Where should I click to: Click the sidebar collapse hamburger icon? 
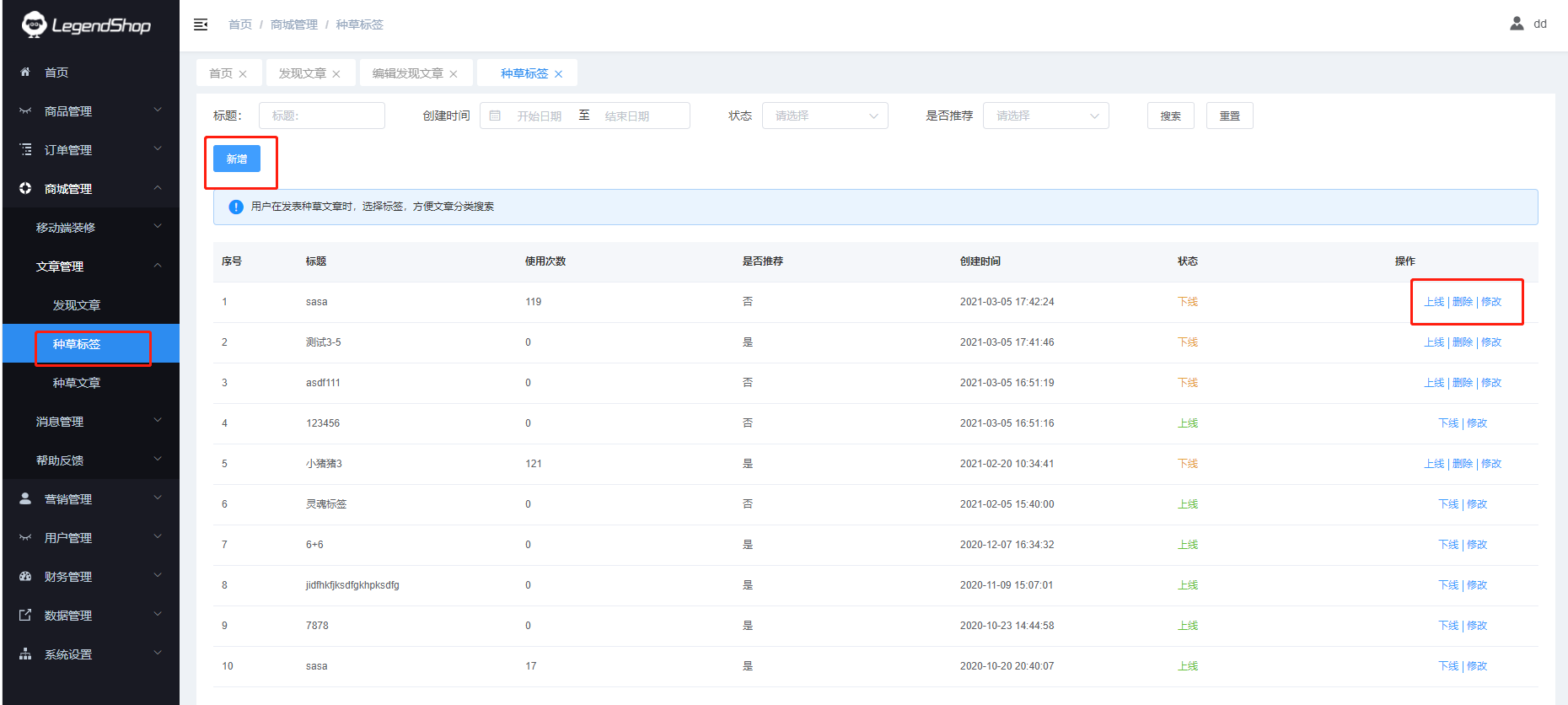[x=201, y=24]
